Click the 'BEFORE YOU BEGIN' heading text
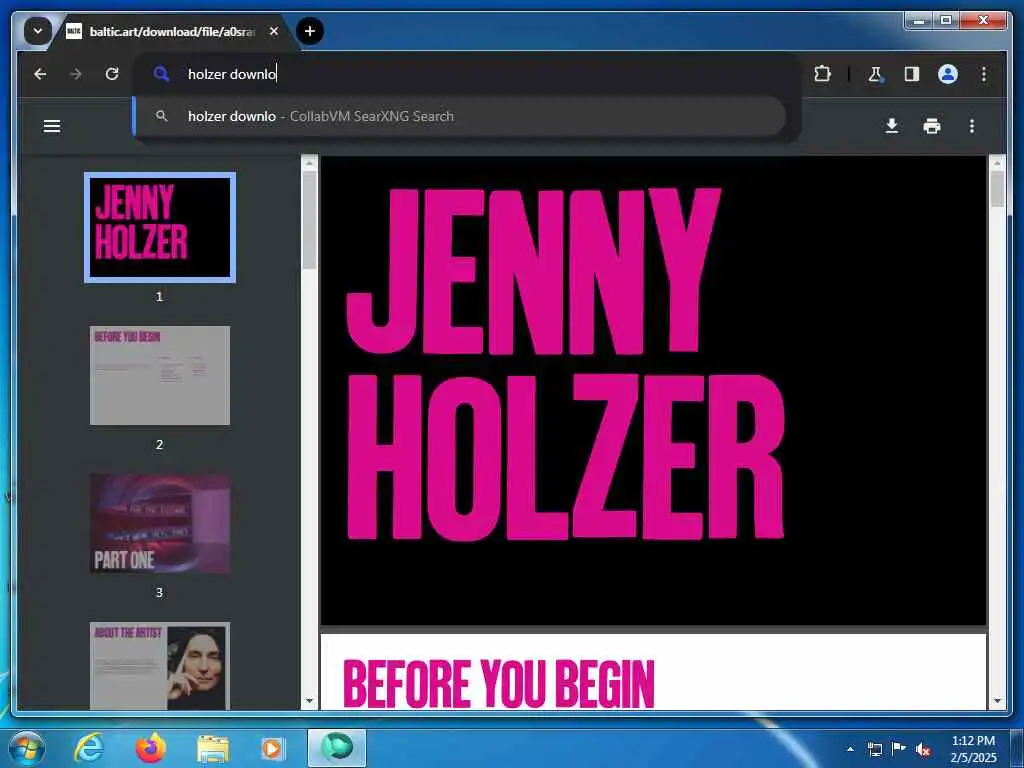Image resolution: width=1024 pixels, height=768 pixels. click(x=499, y=684)
